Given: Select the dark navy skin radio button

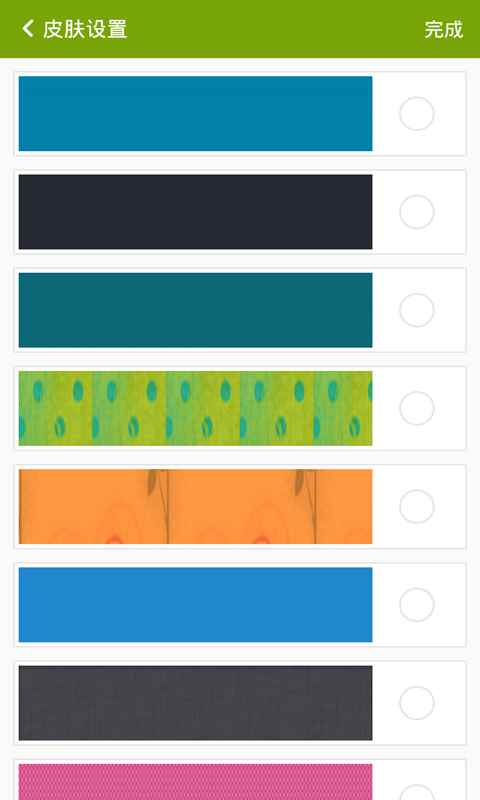Looking at the screenshot, I should [417, 212].
